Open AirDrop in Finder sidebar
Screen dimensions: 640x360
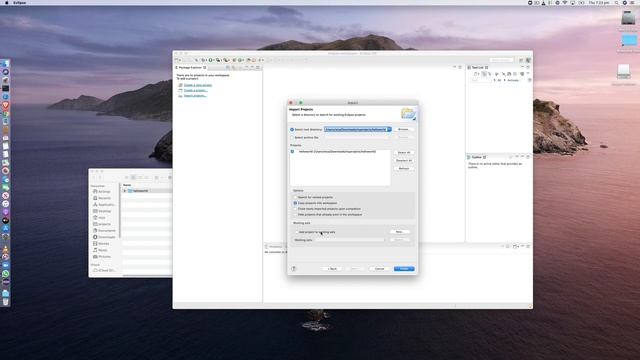(102, 191)
